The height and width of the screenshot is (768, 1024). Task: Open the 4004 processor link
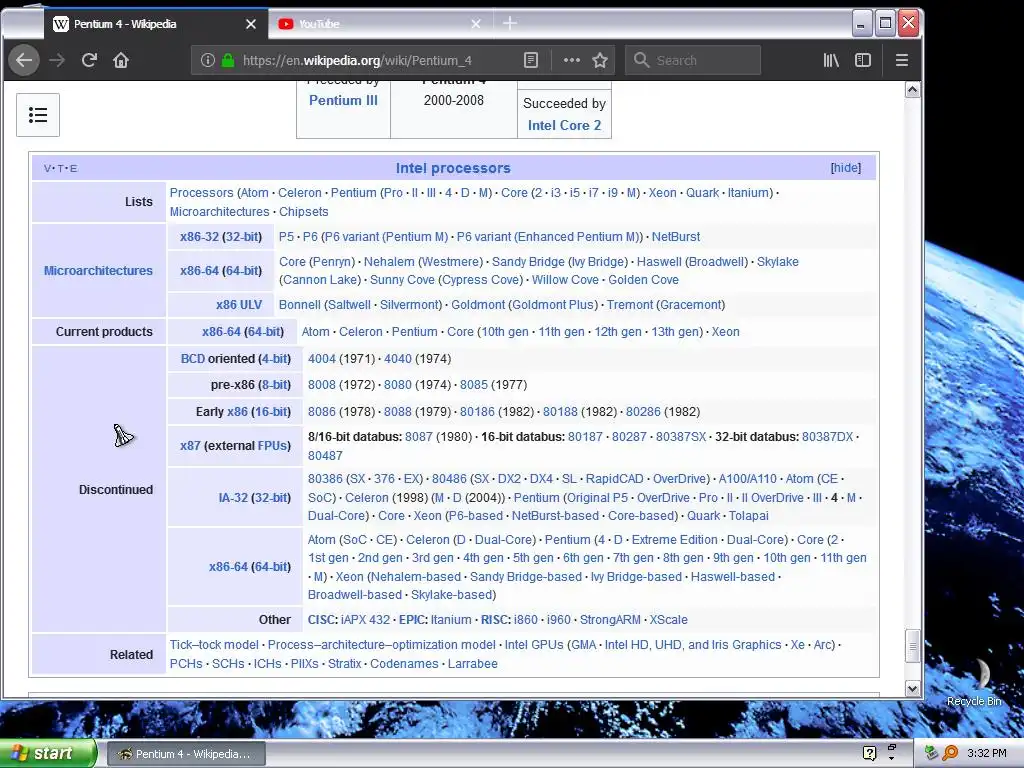(x=322, y=359)
